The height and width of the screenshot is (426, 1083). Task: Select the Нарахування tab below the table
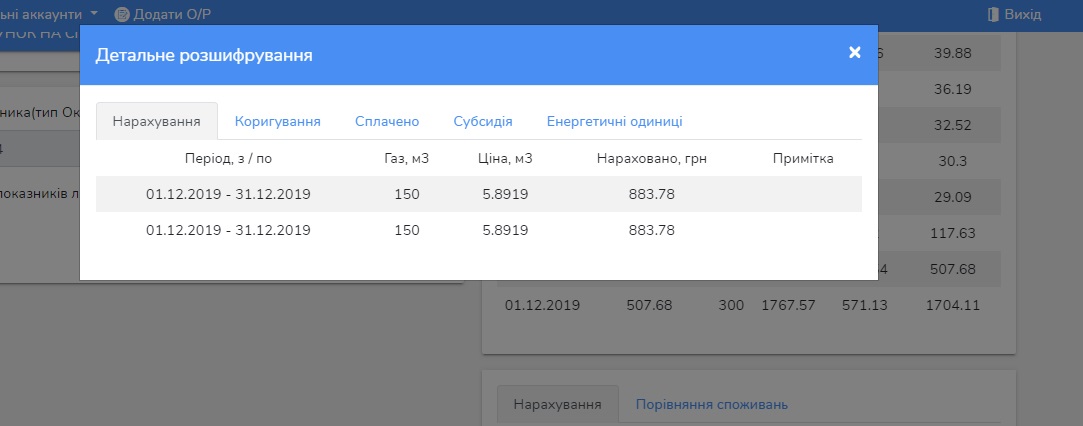[557, 404]
